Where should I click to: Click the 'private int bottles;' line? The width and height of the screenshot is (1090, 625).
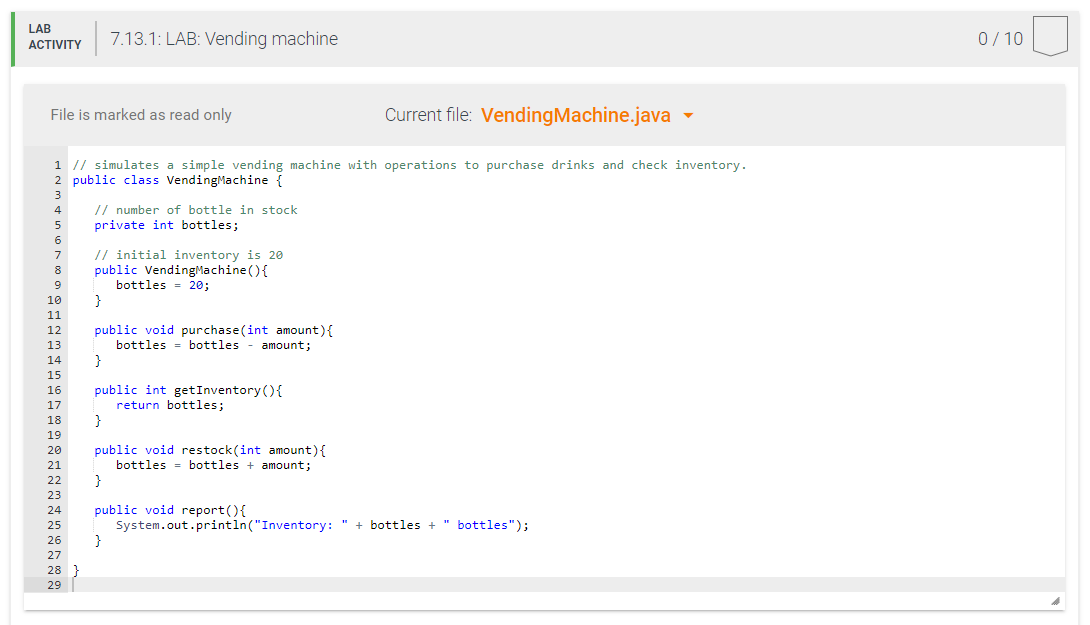tap(166, 225)
